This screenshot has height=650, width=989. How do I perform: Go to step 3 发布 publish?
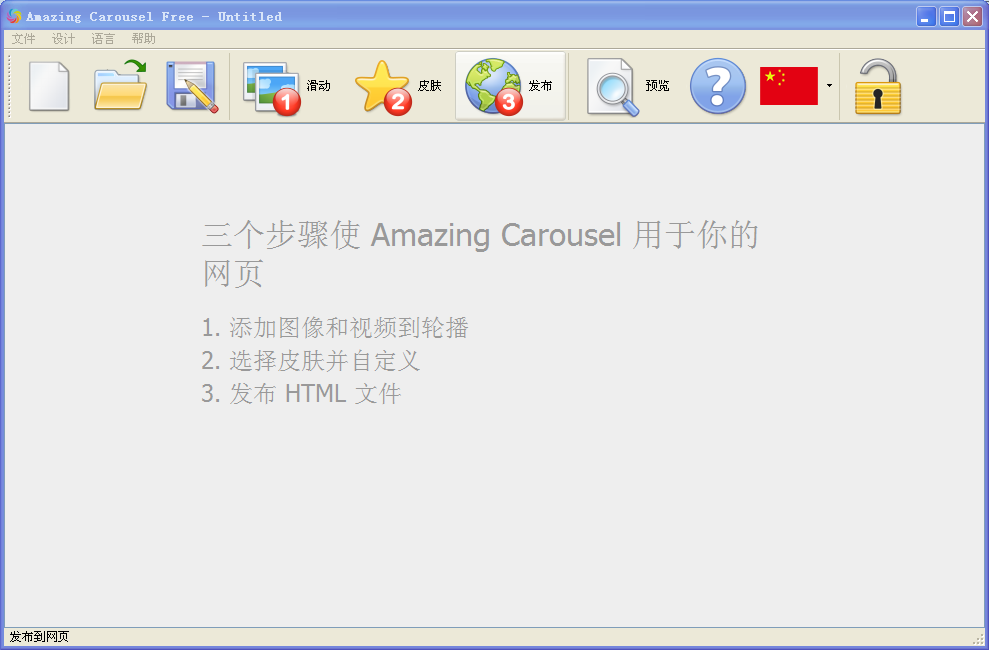(510, 86)
